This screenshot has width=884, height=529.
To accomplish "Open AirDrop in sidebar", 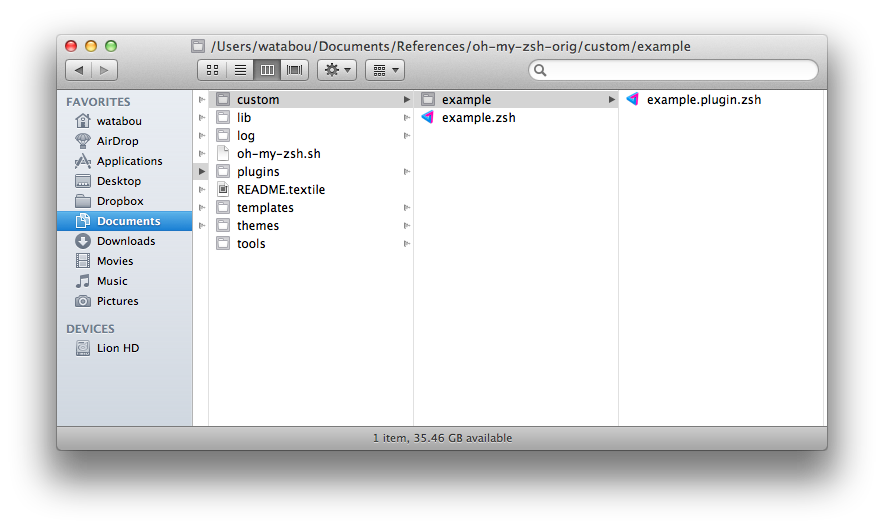I will (125, 141).
